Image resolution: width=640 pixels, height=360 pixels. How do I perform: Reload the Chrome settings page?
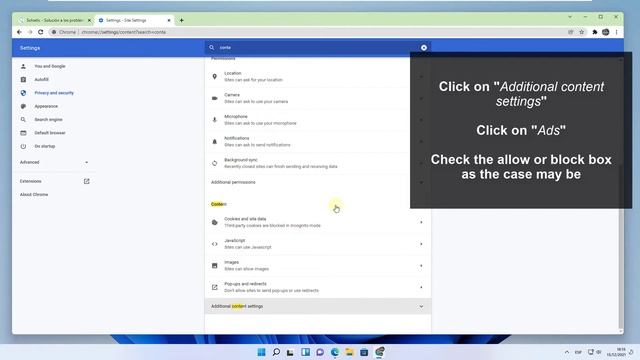click(40, 32)
